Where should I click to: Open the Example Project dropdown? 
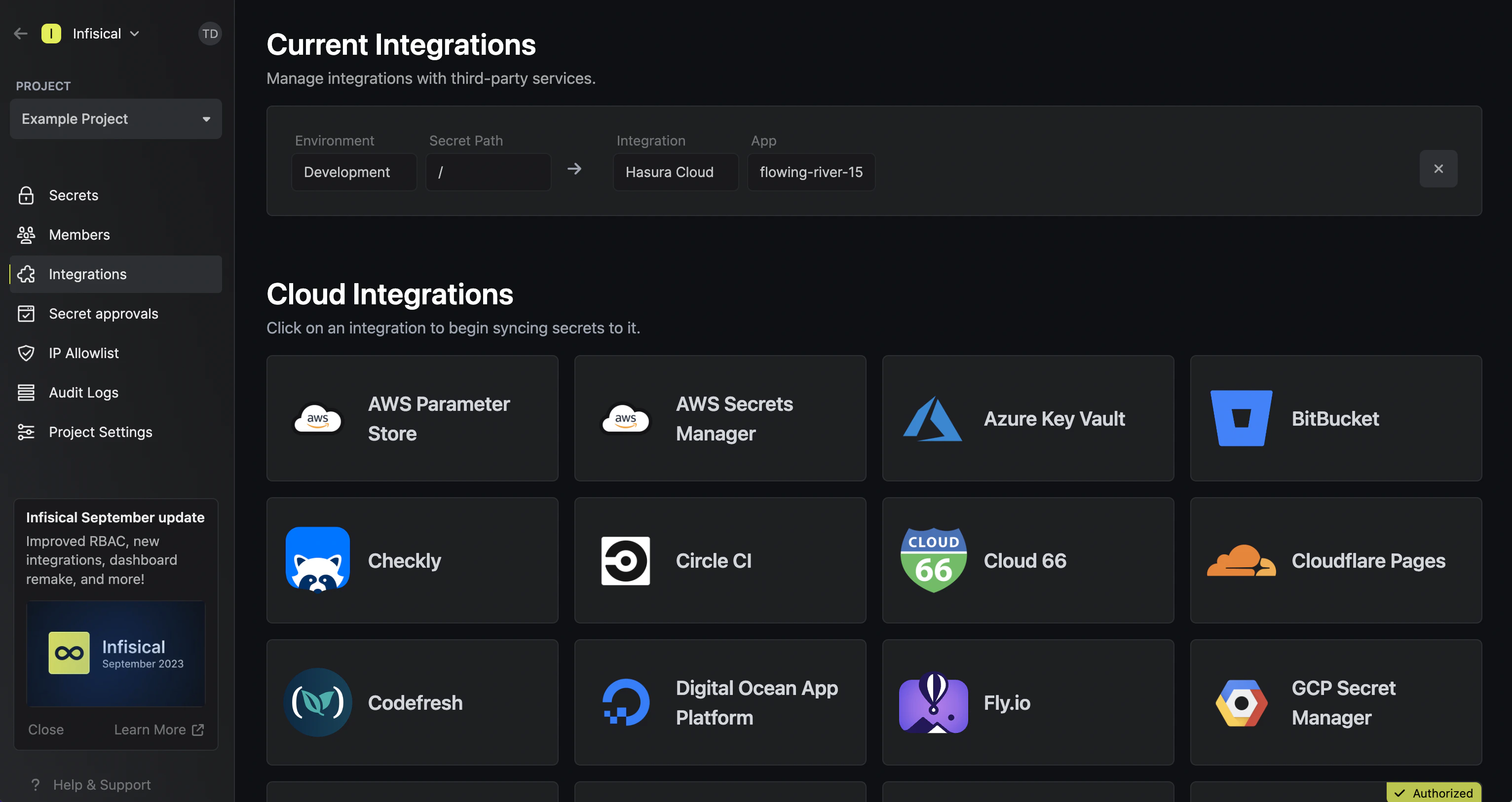pyautogui.click(x=115, y=118)
